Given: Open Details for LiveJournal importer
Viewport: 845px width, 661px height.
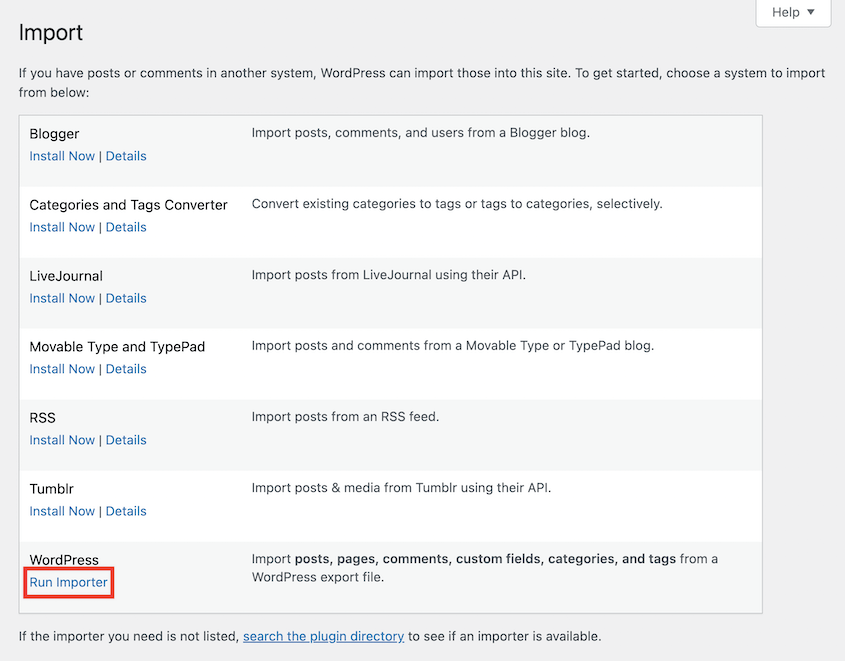Looking at the screenshot, I should 126,298.
